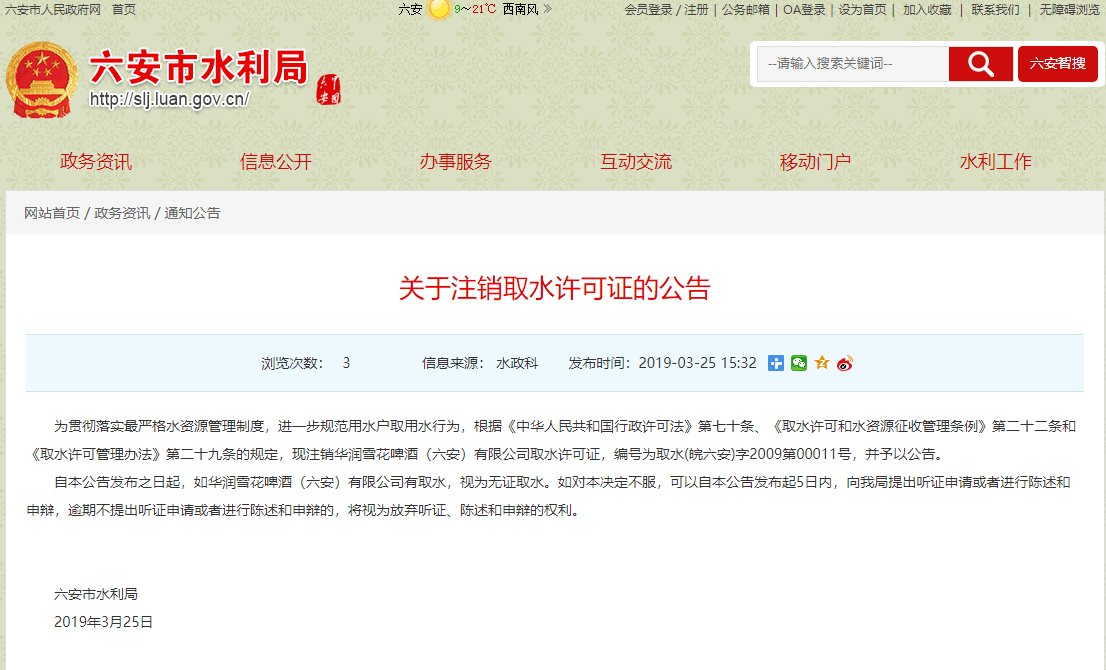Share via the blue plus share icon
The image size is (1106, 670).
(776, 363)
